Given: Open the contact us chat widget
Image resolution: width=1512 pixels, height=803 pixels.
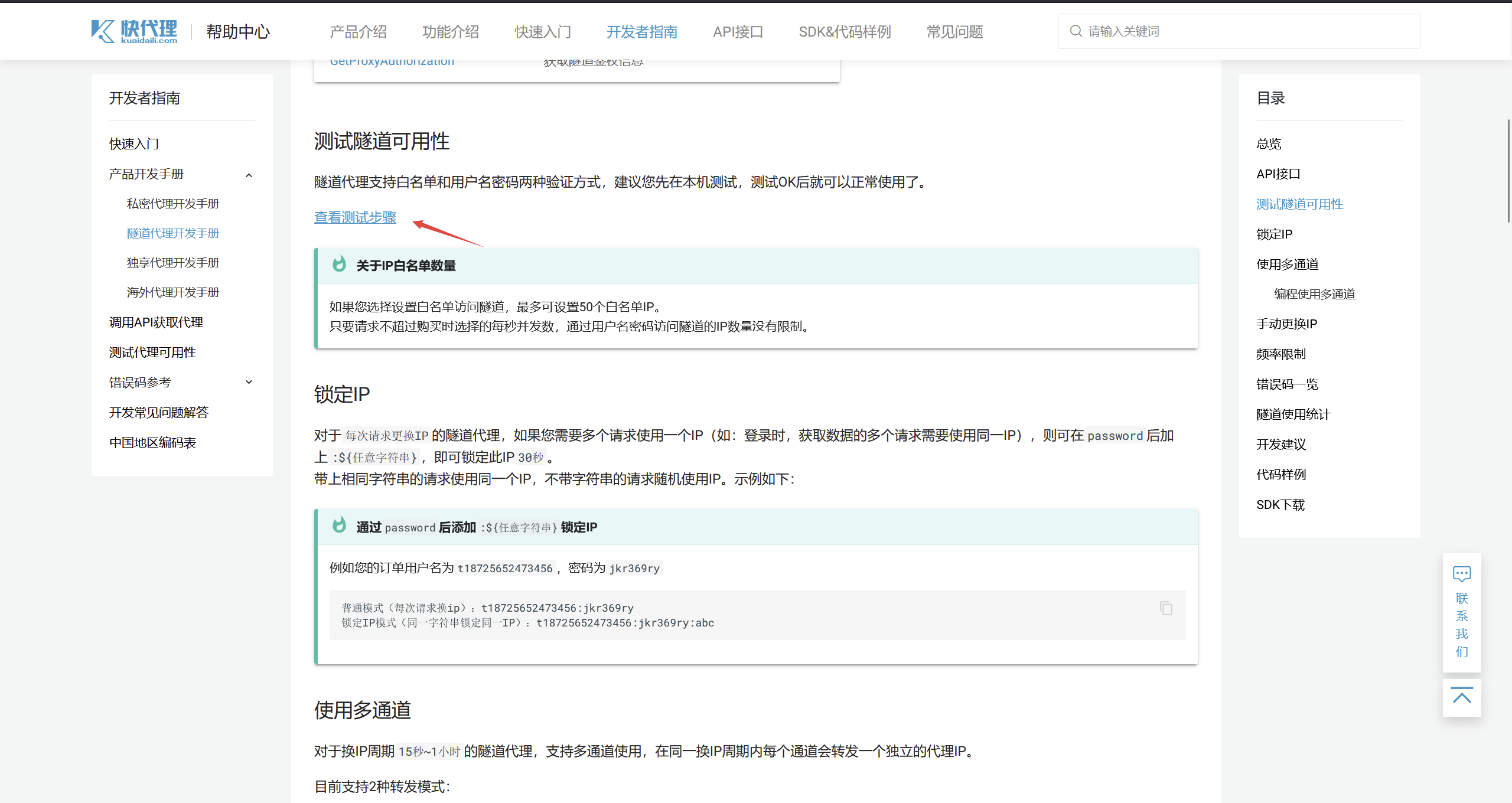Looking at the screenshot, I should [x=1462, y=612].
